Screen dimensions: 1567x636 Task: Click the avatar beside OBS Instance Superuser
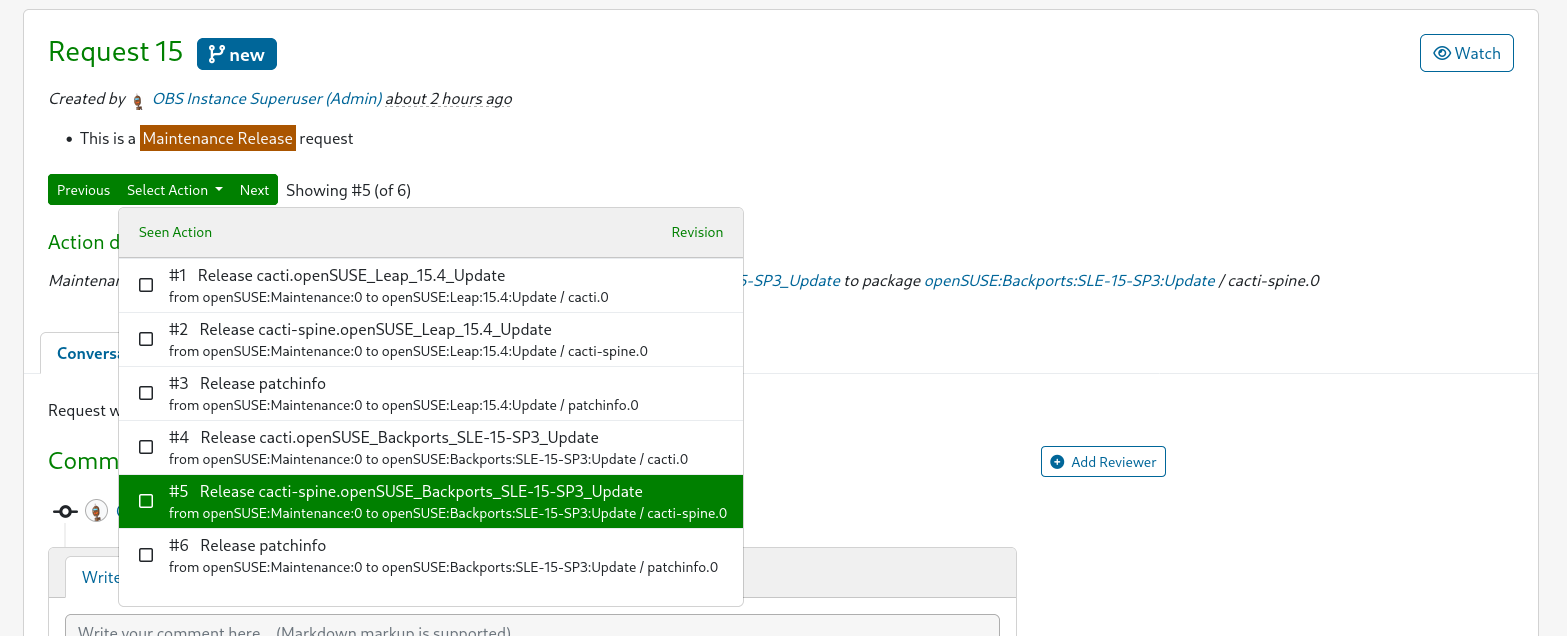tap(138, 100)
